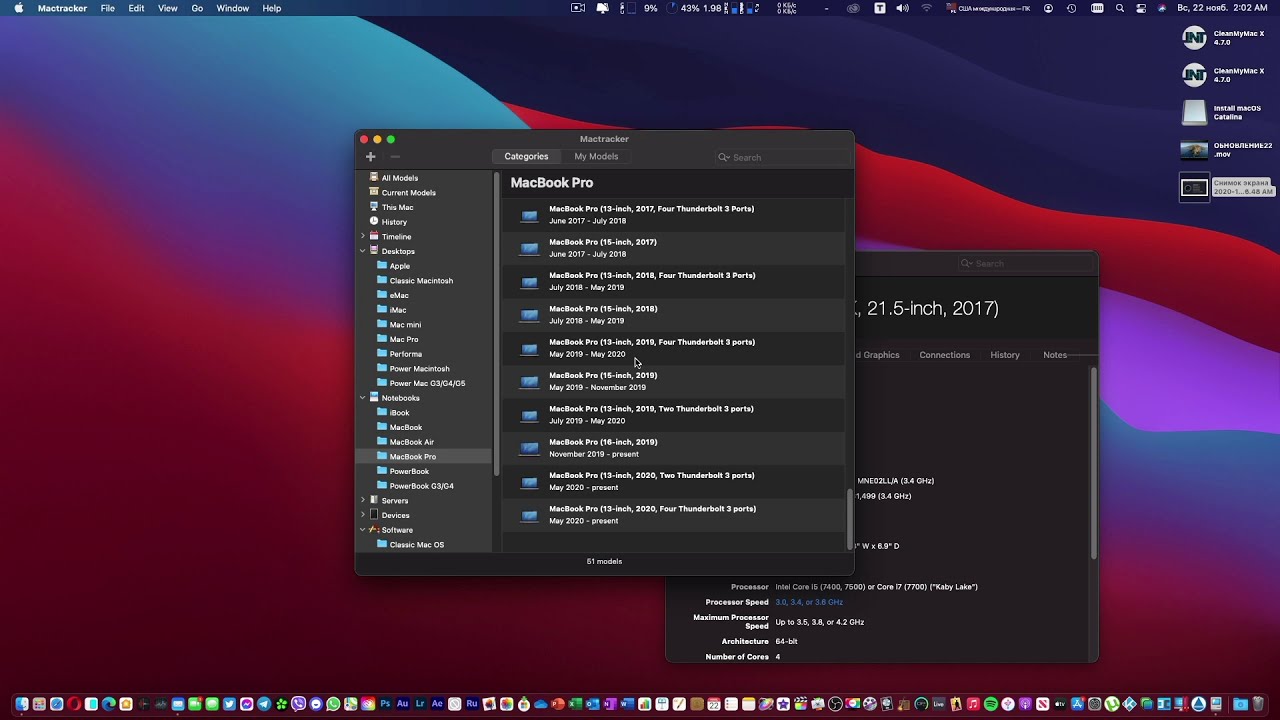Open the Go menu
Image resolution: width=1280 pixels, height=720 pixels.
click(x=197, y=8)
